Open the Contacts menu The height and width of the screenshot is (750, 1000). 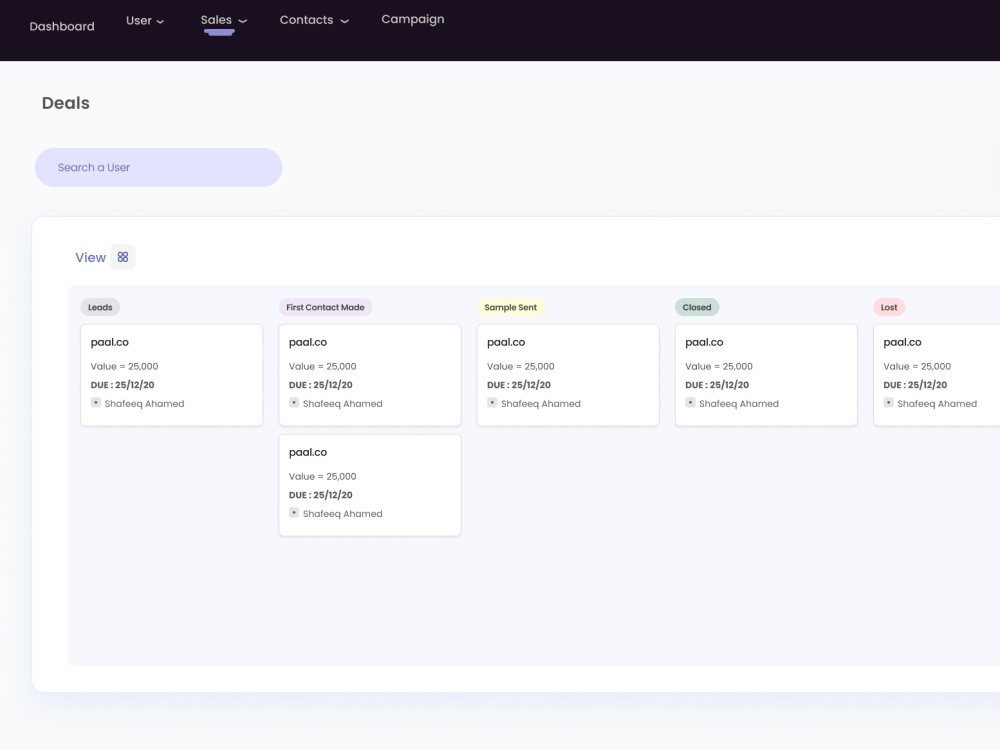306,20
